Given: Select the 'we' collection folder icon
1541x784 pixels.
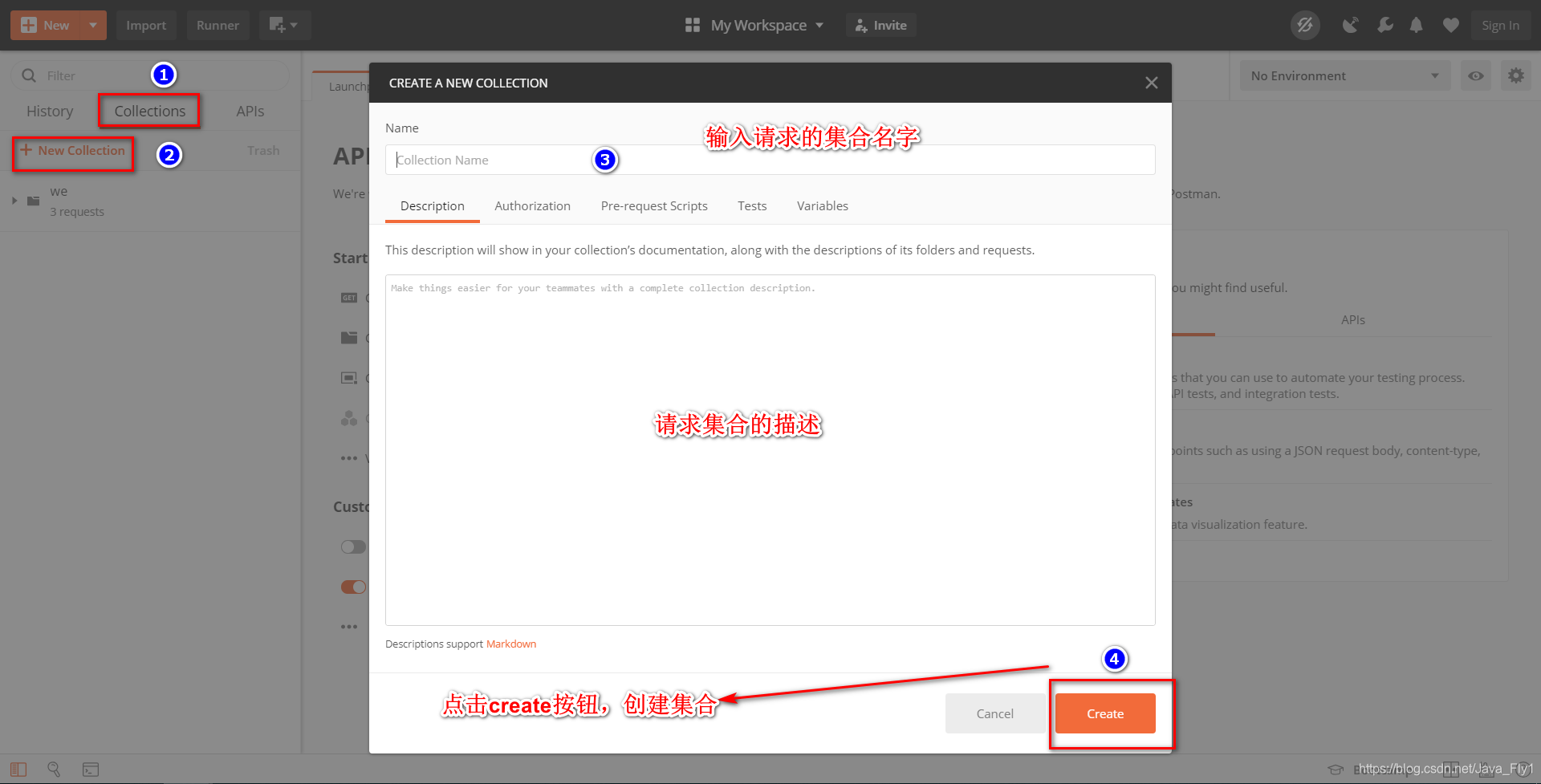Looking at the screenshot, I should [x=34, y=201].
